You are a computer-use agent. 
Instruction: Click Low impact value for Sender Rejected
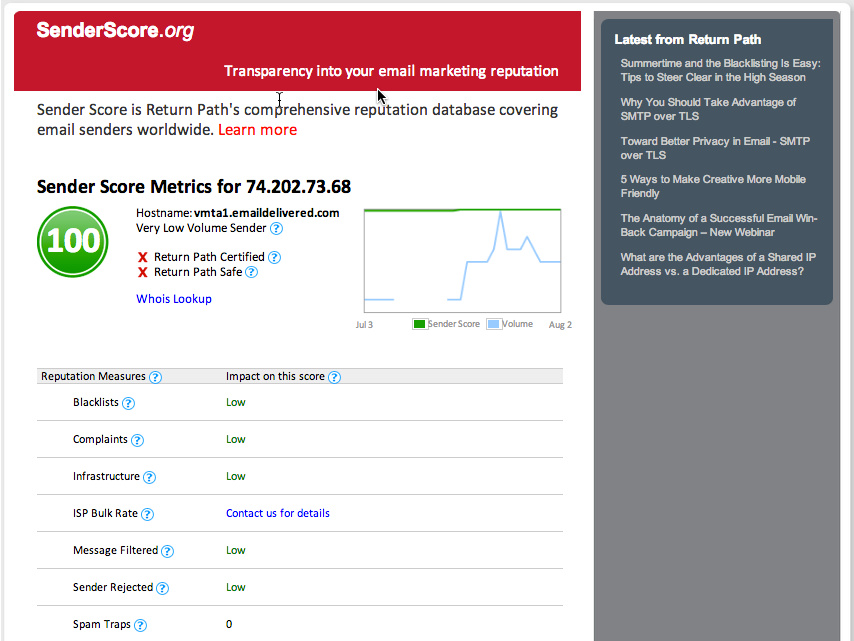[x=236, y=587]
